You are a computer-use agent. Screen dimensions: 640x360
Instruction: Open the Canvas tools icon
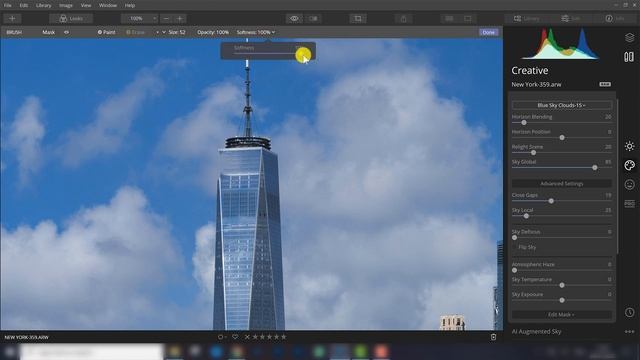(629, 57)
